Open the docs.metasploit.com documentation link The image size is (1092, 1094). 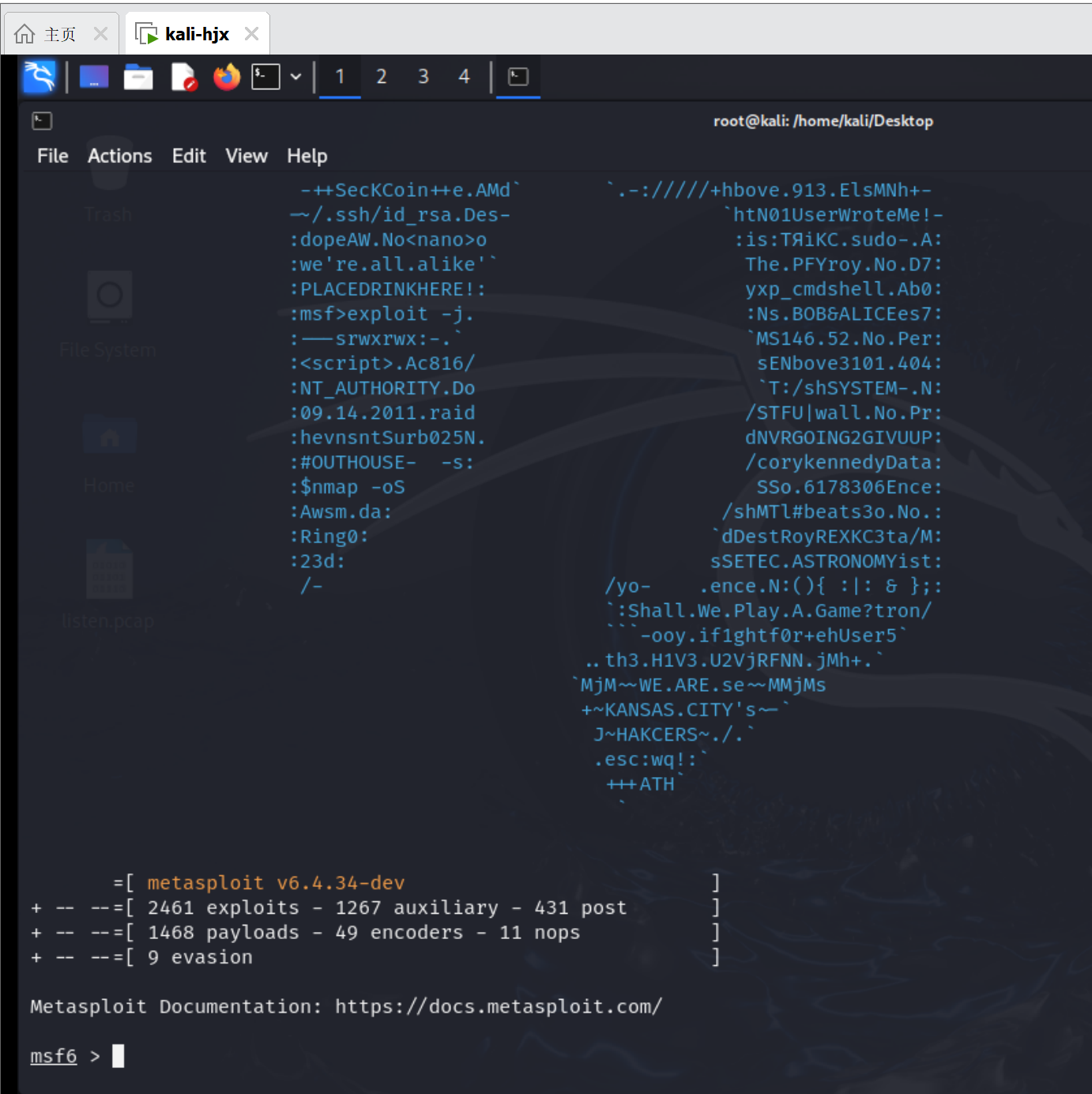(499, 1007)
